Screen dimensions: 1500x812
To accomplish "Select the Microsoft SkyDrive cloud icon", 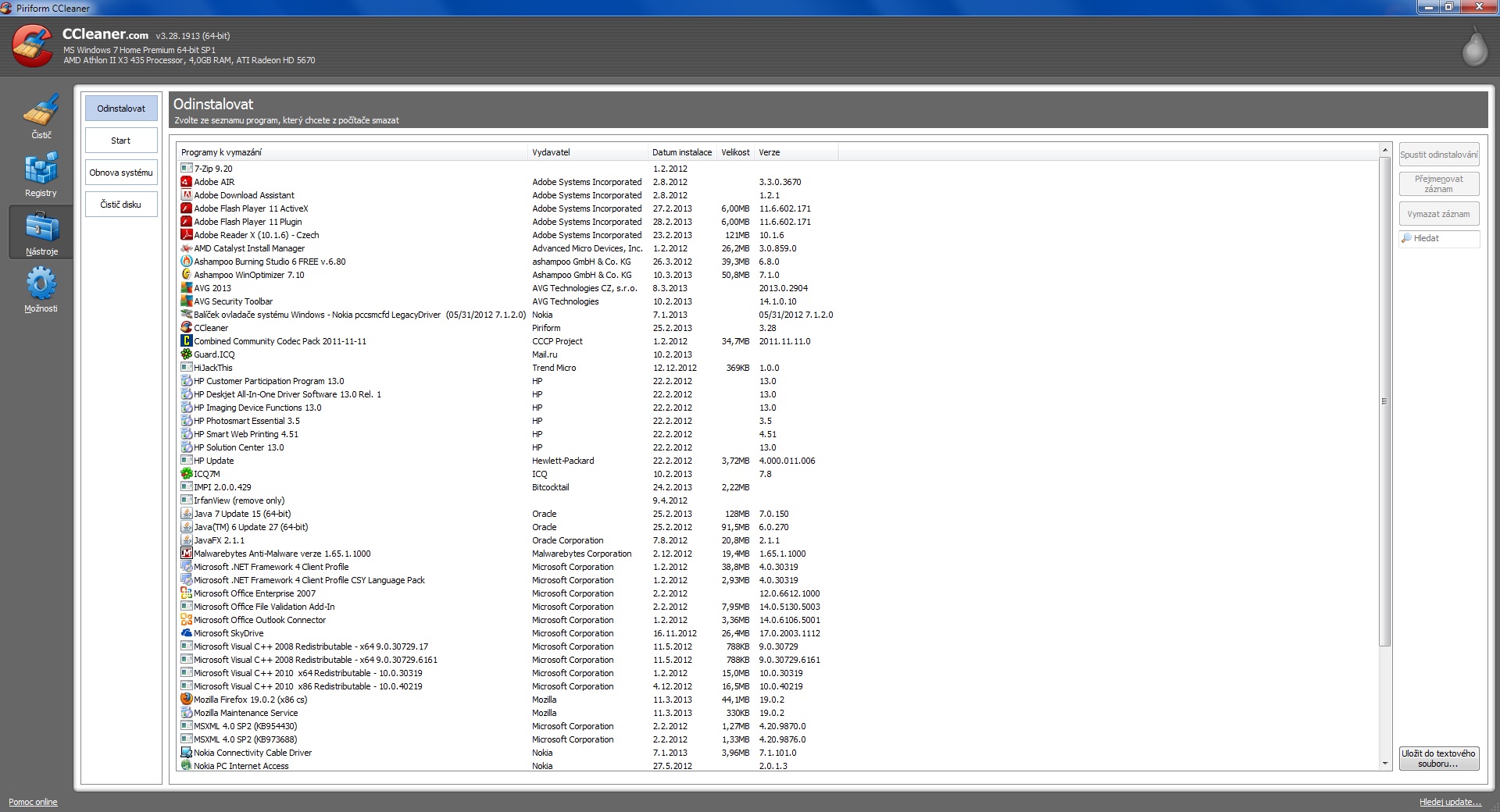I will [187, 633].
